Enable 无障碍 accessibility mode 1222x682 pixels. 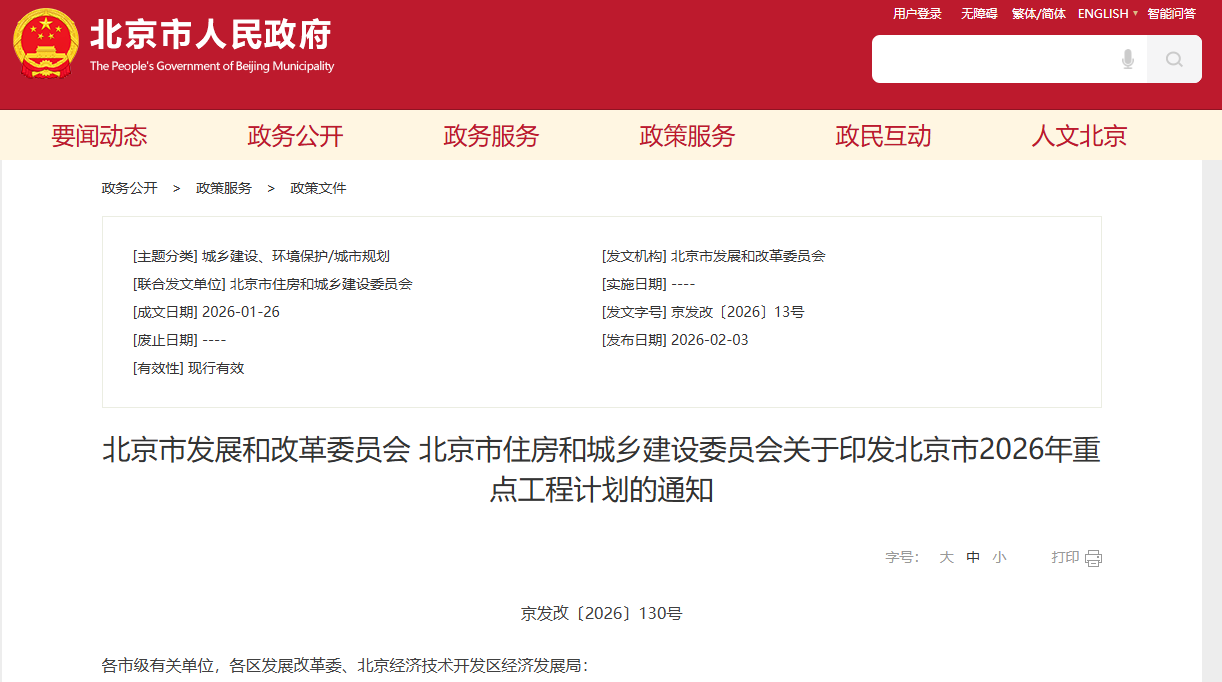(979, 14)
